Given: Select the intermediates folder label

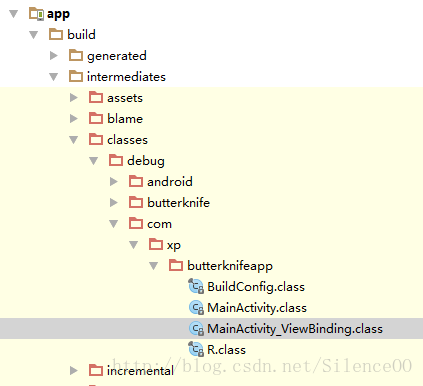Looking at the screenshot, I should (126, 77).
